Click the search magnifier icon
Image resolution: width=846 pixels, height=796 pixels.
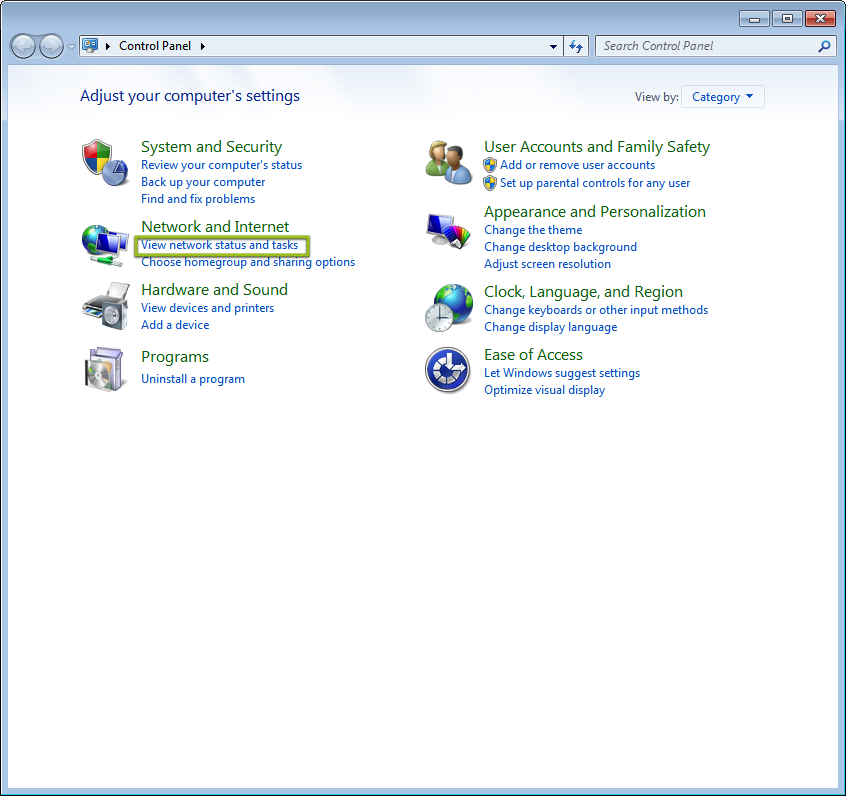[x=824, y=46]
